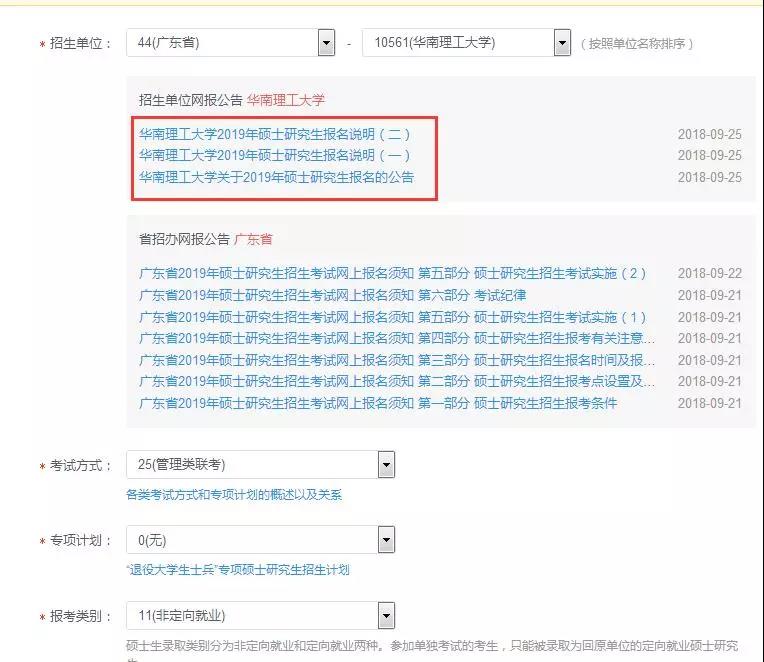The height and width of the screenshot is (662, 764).
Task: Expand the 报考类别 dropdown 11(非定向就业)
Action: (260, 616)
